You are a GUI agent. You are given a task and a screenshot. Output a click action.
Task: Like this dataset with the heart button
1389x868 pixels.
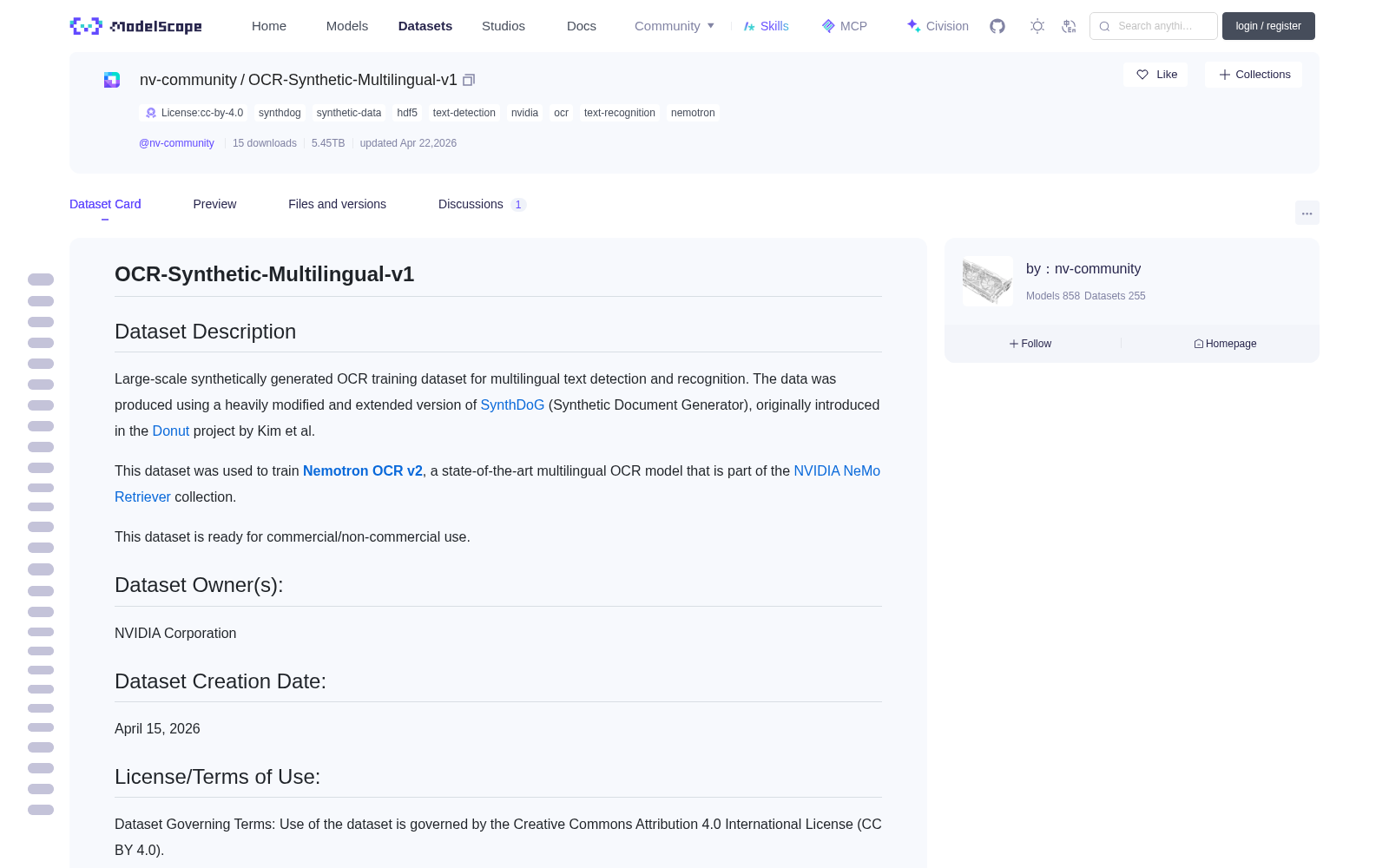[1155, 75]
